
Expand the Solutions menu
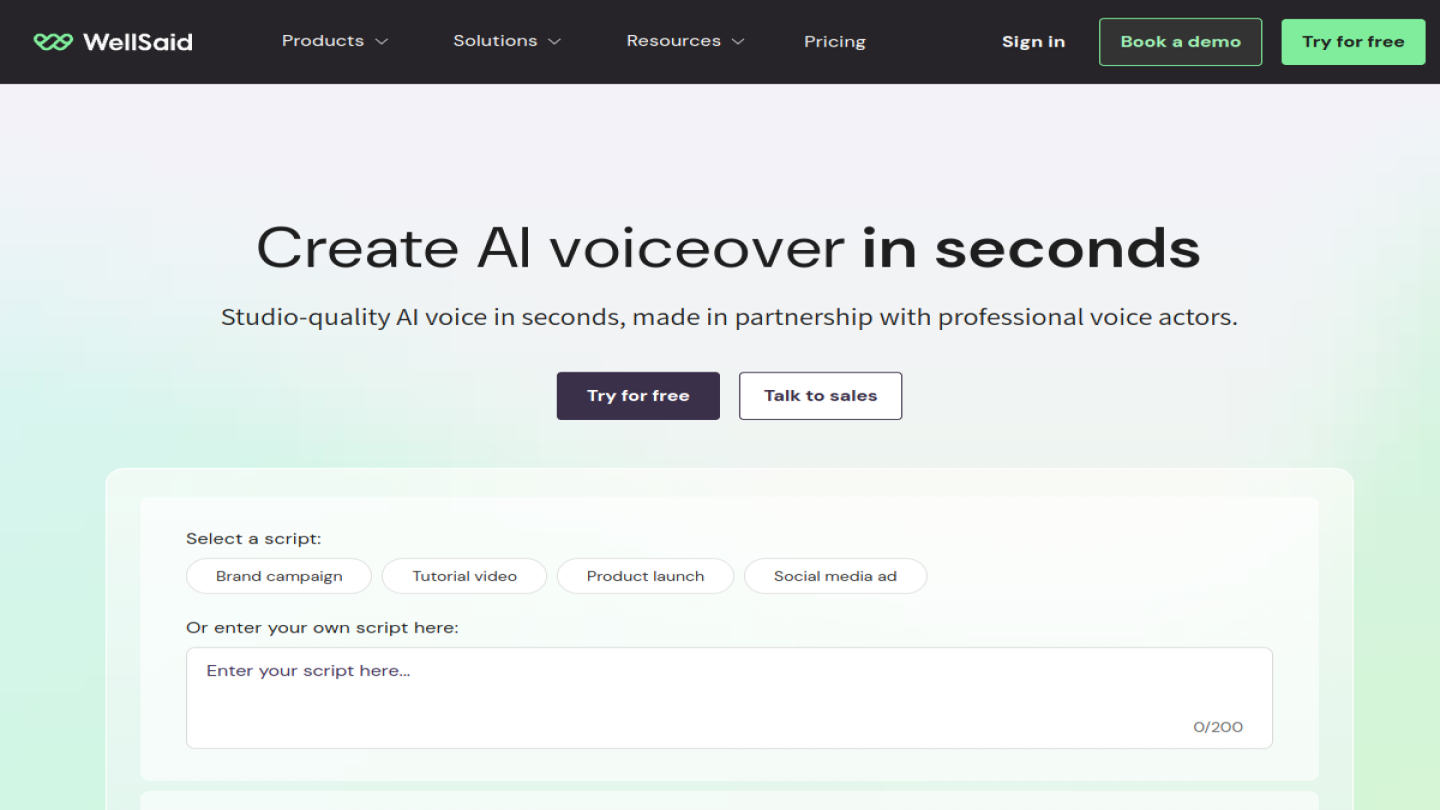click(507, 41)
